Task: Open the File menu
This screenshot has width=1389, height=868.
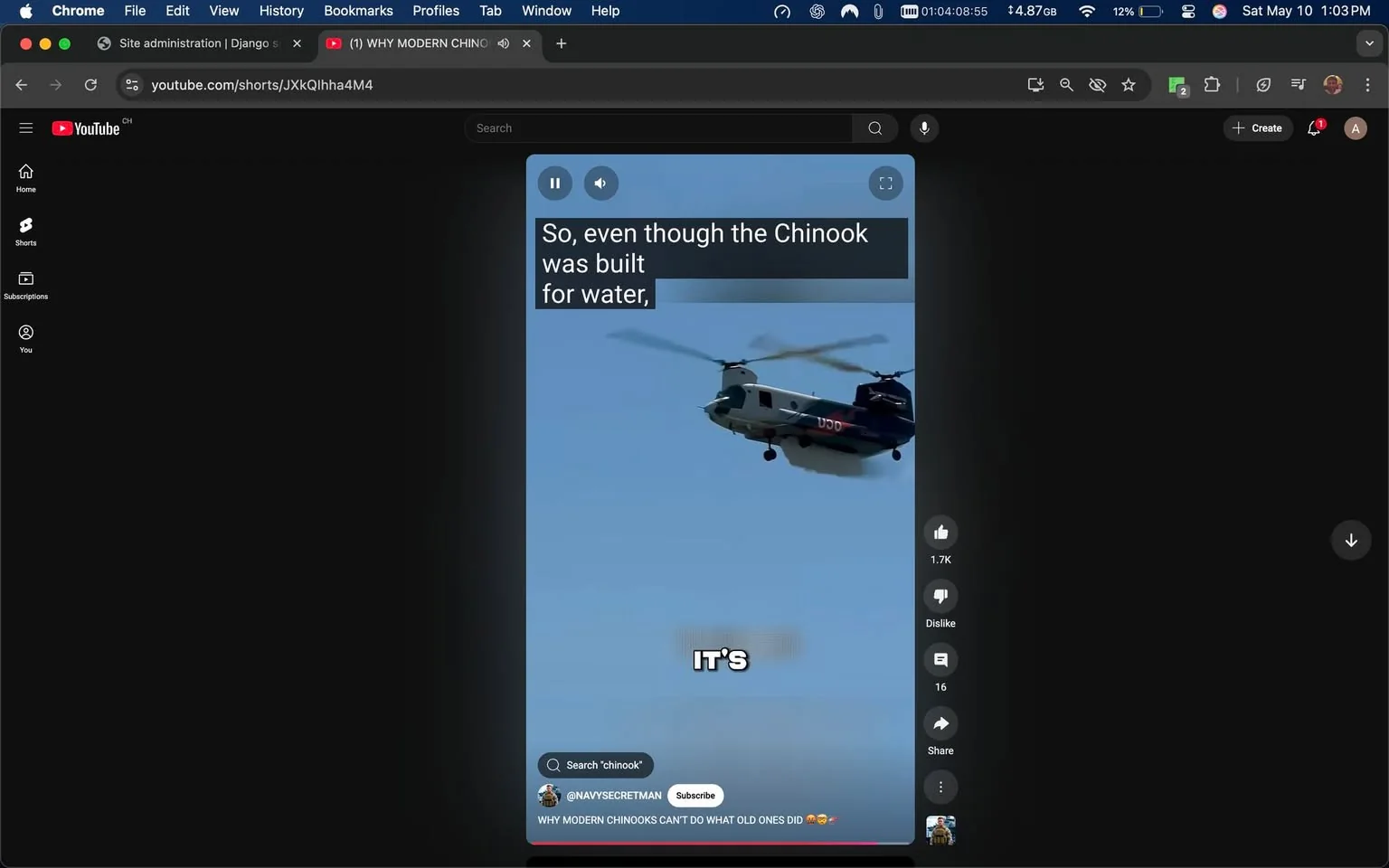Action: [135, 11]
